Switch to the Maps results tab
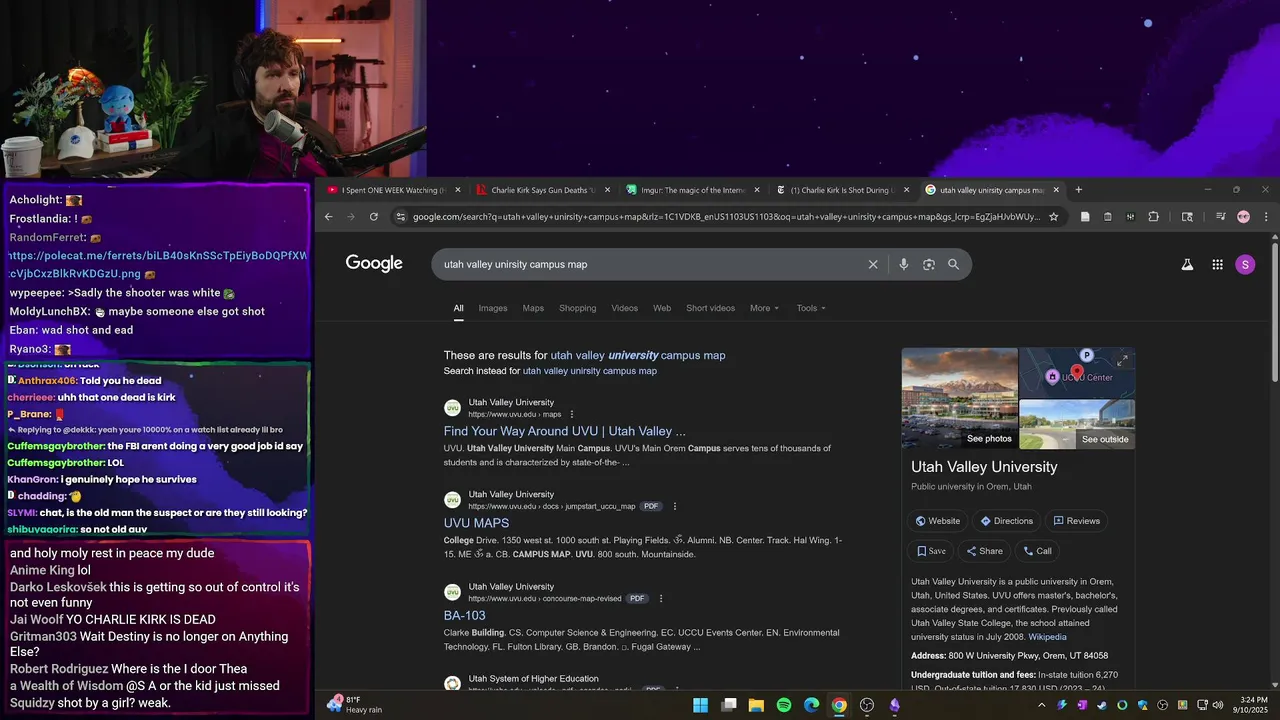The width and height of the screenshot is (1280, 720). (x=533, y=308)
